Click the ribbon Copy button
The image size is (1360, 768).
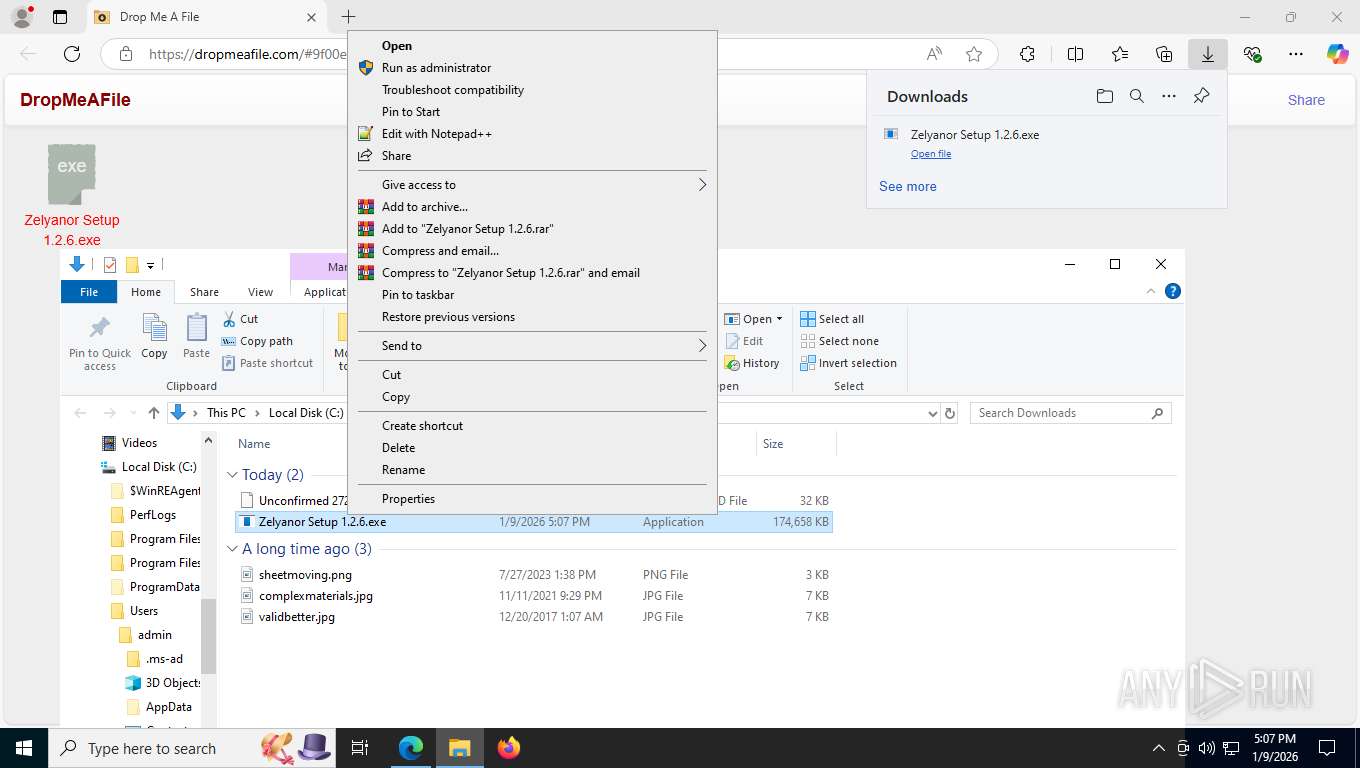coord(154,336)
